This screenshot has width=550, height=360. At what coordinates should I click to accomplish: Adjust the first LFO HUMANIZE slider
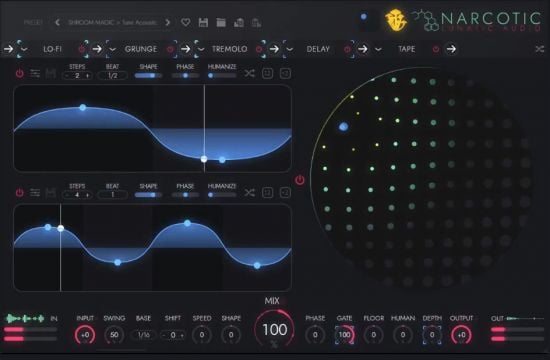(x=222, y=75)
